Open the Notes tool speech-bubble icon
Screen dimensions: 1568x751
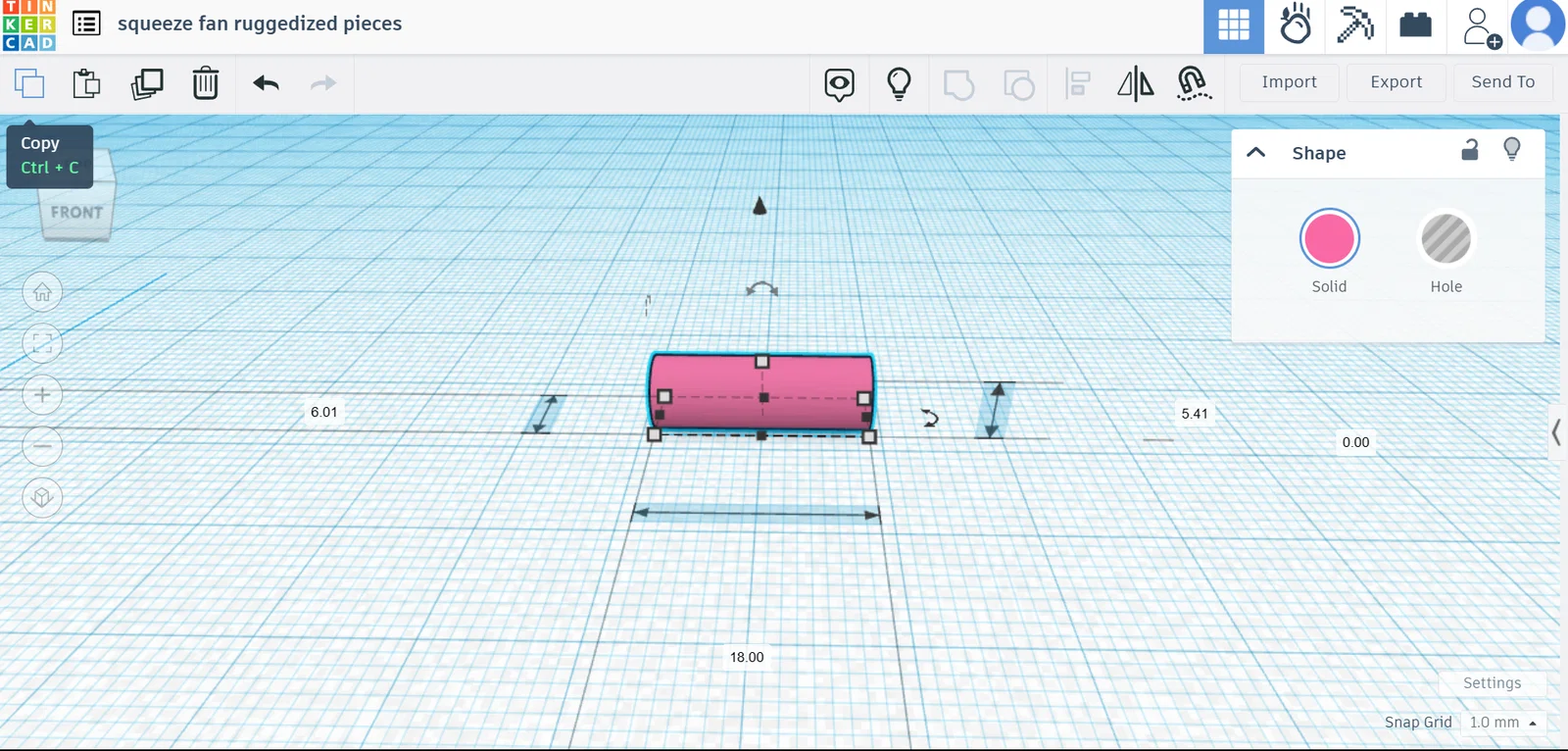point(839,84)
